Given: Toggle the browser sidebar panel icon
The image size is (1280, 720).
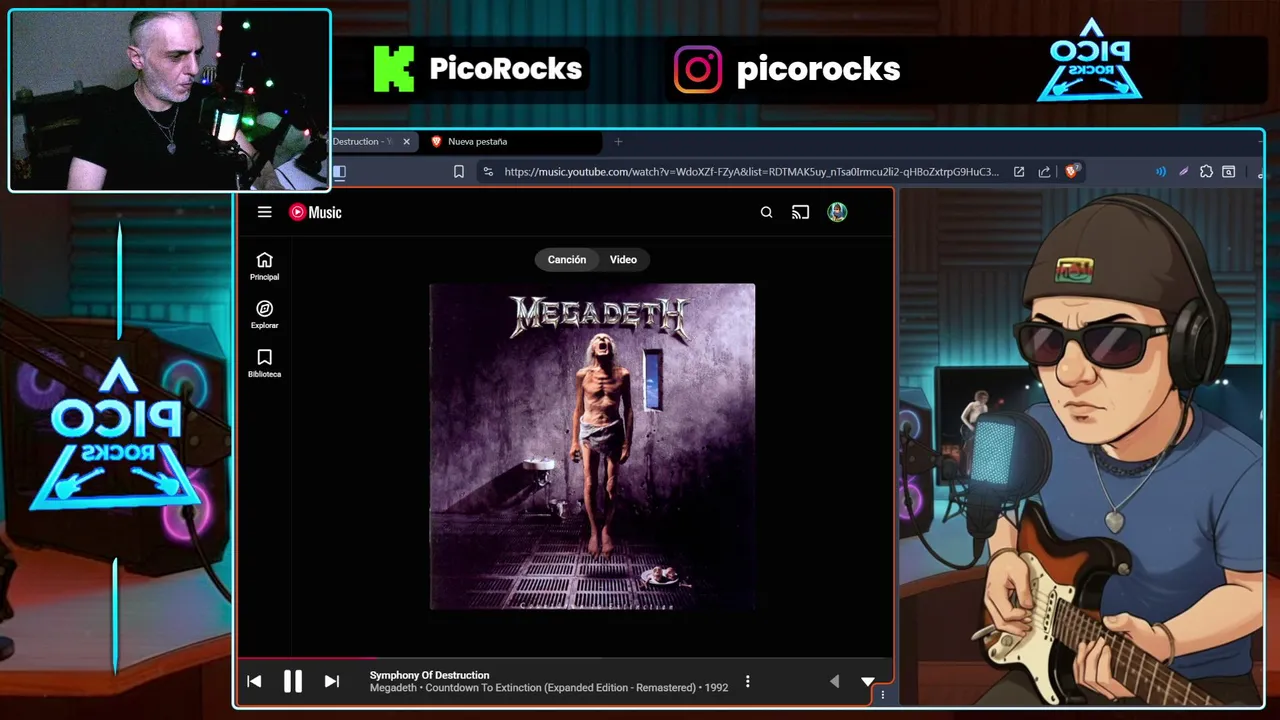Looking at the screenshot, I should [339, 172].
